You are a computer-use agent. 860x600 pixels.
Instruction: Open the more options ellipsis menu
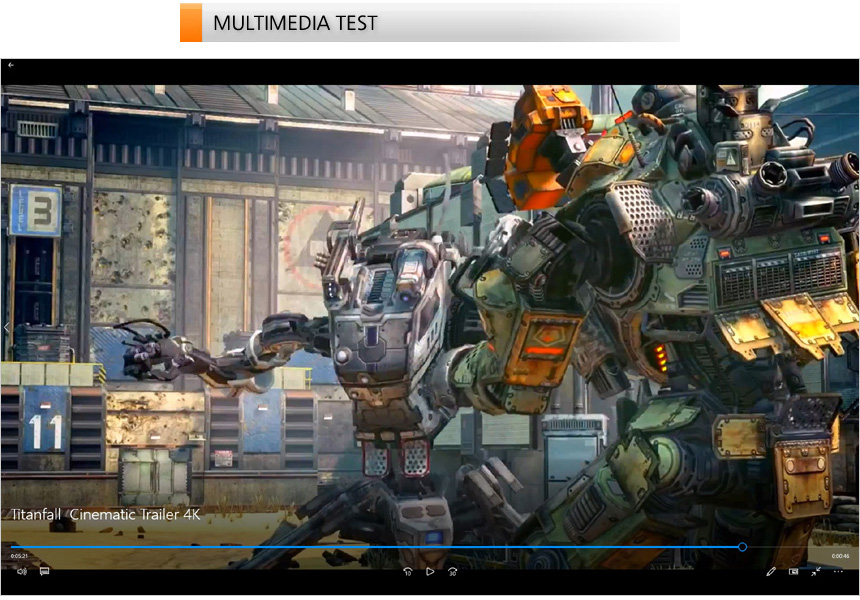tap(838, 571)
